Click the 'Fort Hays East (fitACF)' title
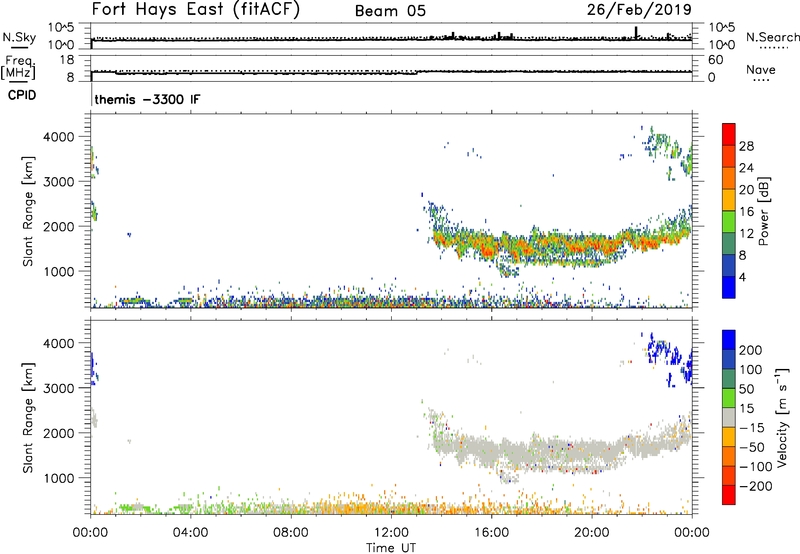 (195, 9)
